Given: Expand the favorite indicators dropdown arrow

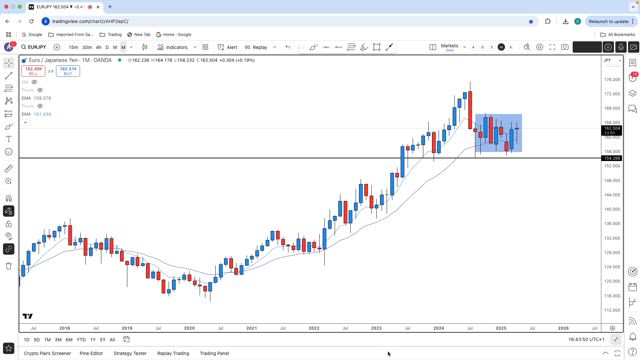Looking at the screenshot, I should click(195, 47).
